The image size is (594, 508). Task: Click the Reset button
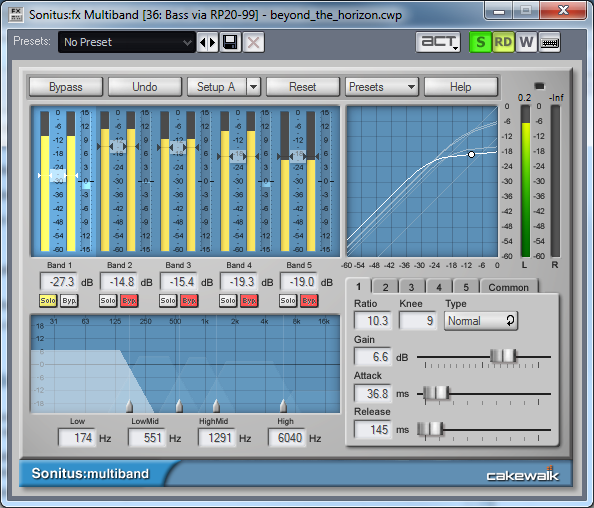[303, 87]
